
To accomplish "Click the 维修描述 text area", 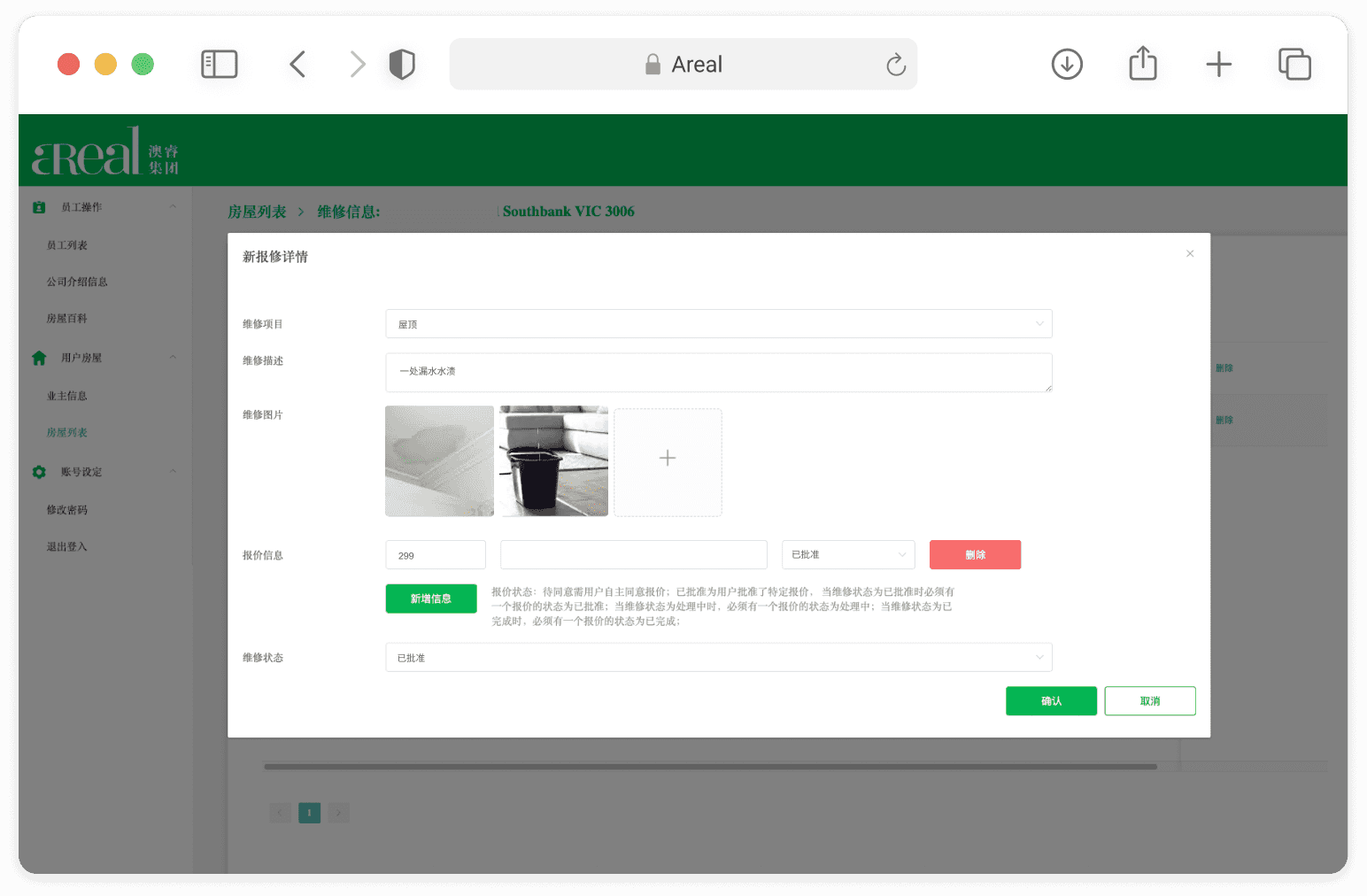I will [x=719, y=373].
